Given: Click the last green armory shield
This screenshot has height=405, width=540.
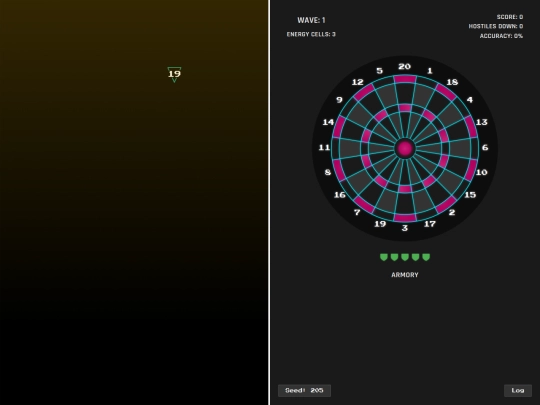Looking at the screenshot, I should [x=426, y=257].
